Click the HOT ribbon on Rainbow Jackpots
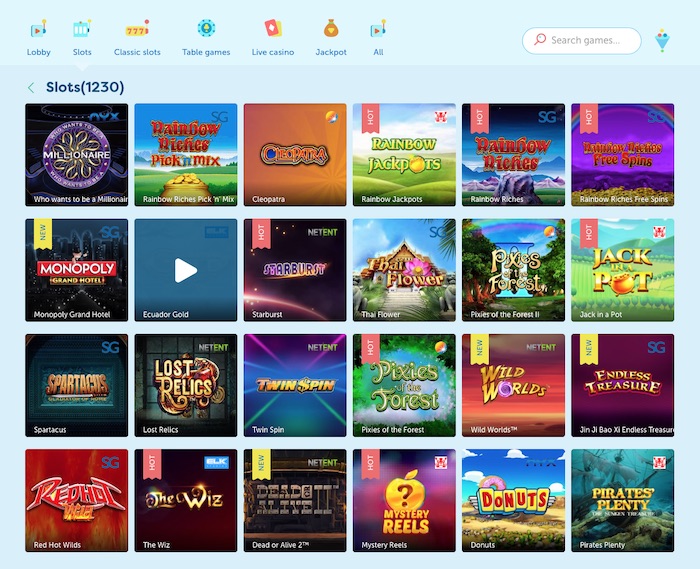 tap(370, 118)
